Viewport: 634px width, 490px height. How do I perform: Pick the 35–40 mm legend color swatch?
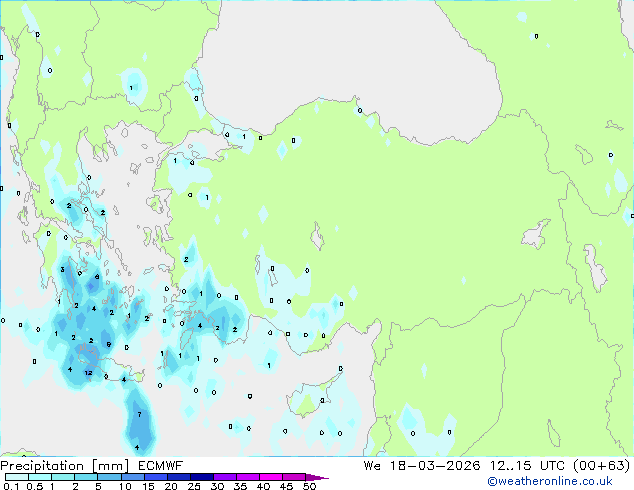[x=248, y=477]
